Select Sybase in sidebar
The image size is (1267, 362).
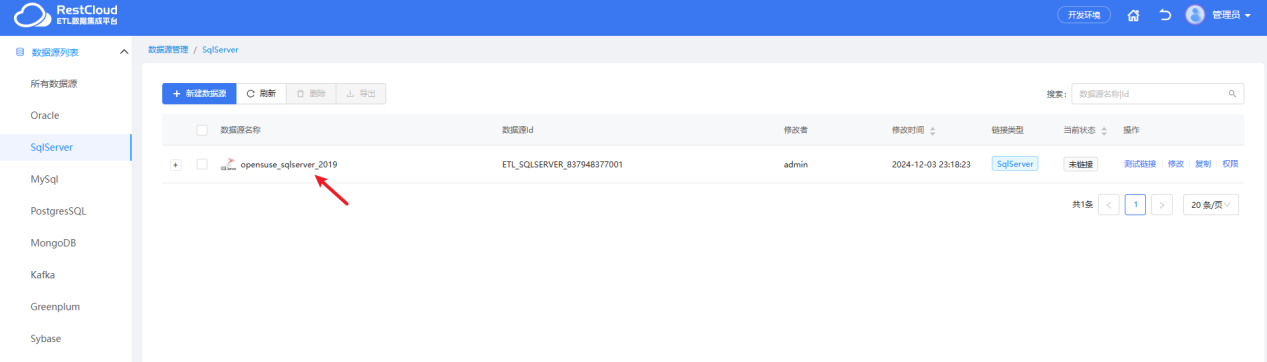[x=65, y=338]
